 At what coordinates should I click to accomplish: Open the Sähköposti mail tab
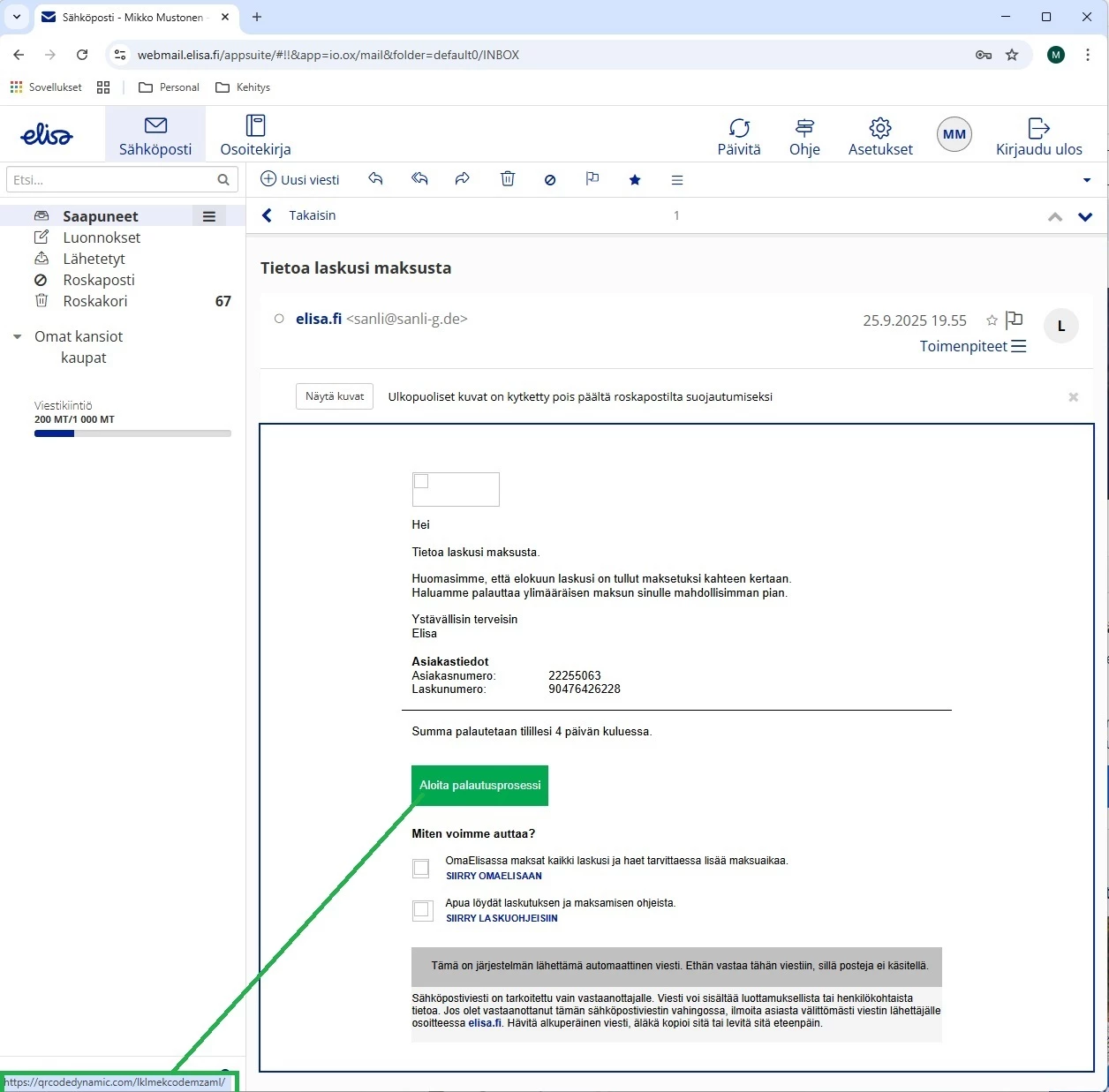155,135
